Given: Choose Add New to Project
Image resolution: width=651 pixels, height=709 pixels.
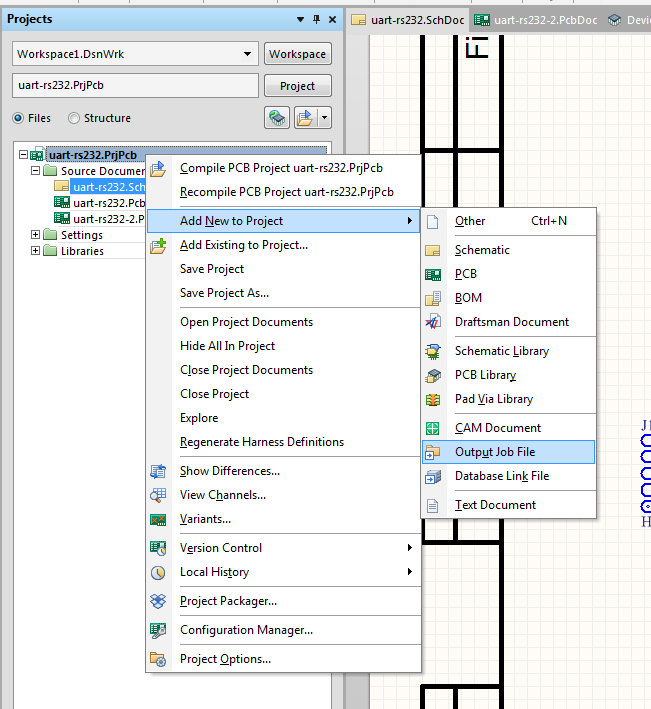Looking at the screenshot, I should coord(283,221).
